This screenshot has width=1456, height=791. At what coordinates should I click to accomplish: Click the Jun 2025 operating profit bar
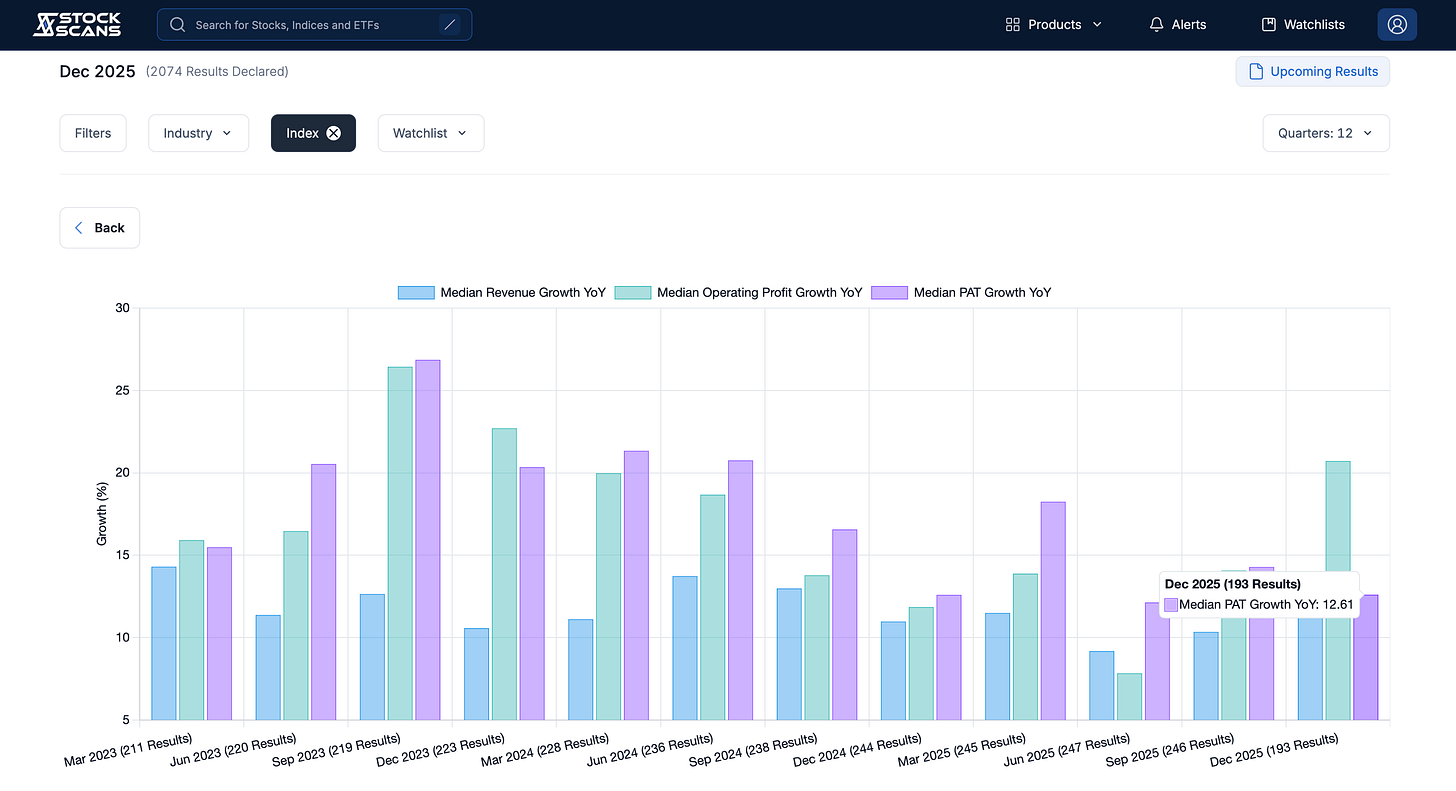[x=1129, y=697]
